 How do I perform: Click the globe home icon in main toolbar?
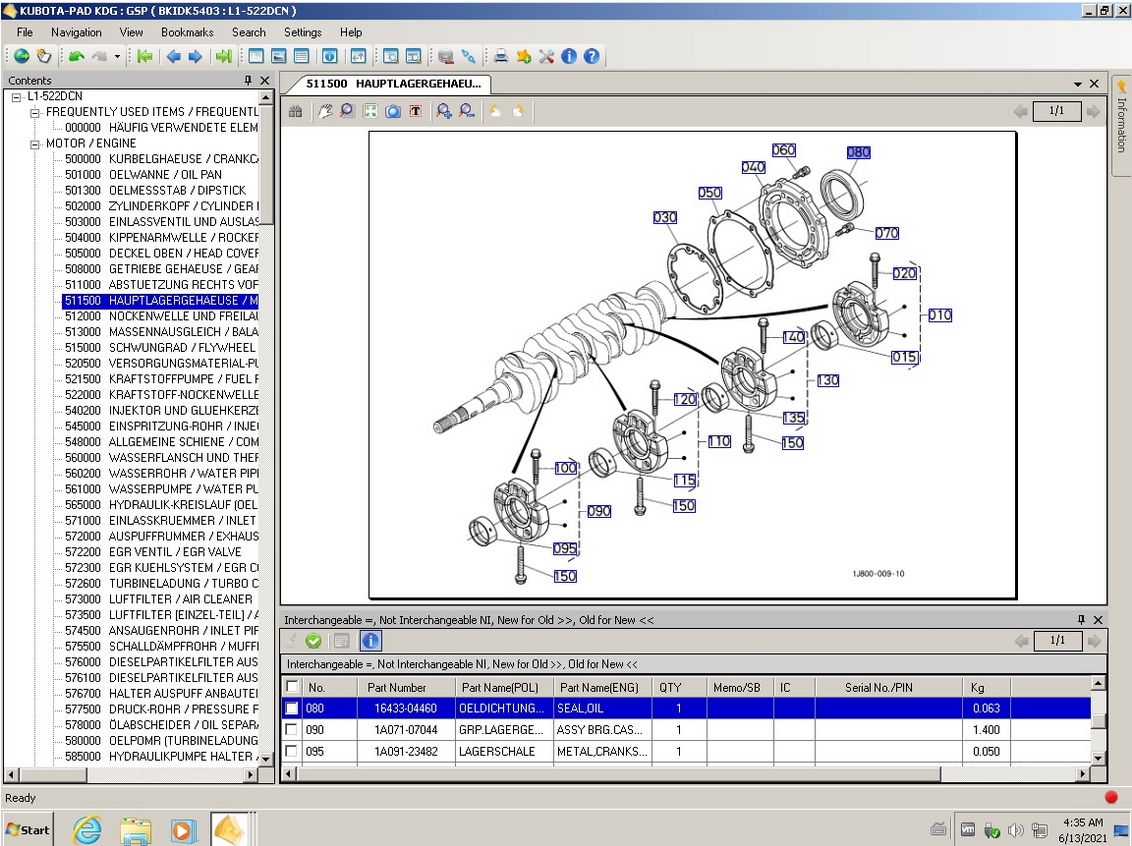[x=22, y=56]
